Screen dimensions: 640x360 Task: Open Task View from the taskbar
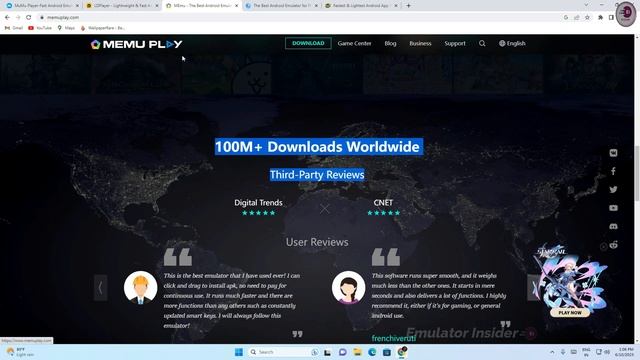[x=327, y=352]
